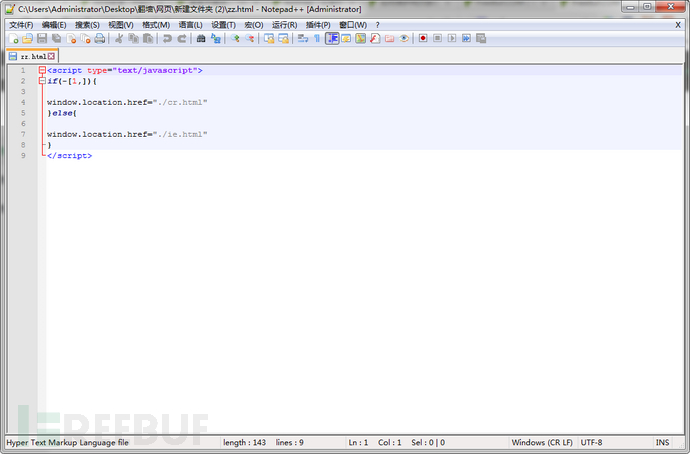Viewport: 690px width, 454px height.
Task: Click the Save All toolbar icon
Action: click(x=56, y=39)
